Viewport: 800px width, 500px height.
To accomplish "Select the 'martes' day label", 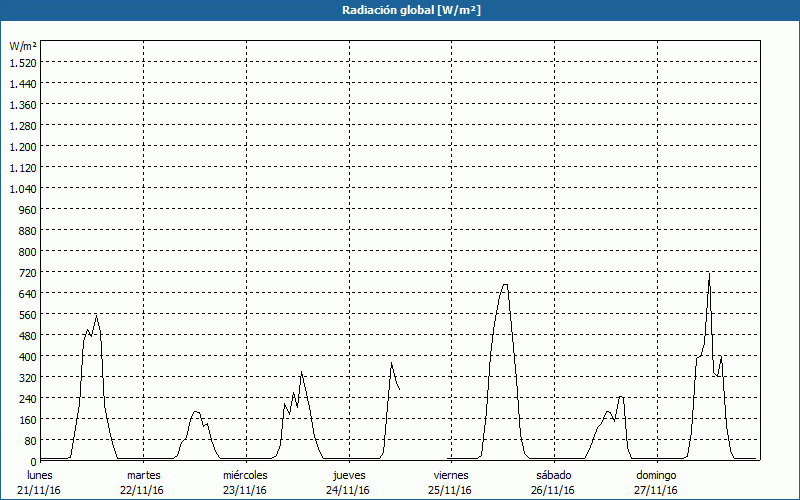I will click(x=143, y=475).
